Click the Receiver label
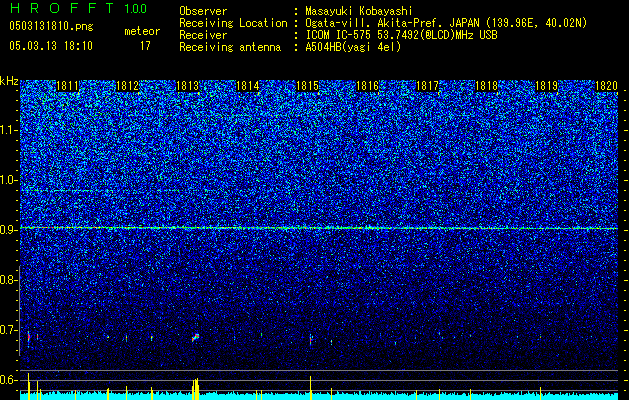 pos(203,35)
